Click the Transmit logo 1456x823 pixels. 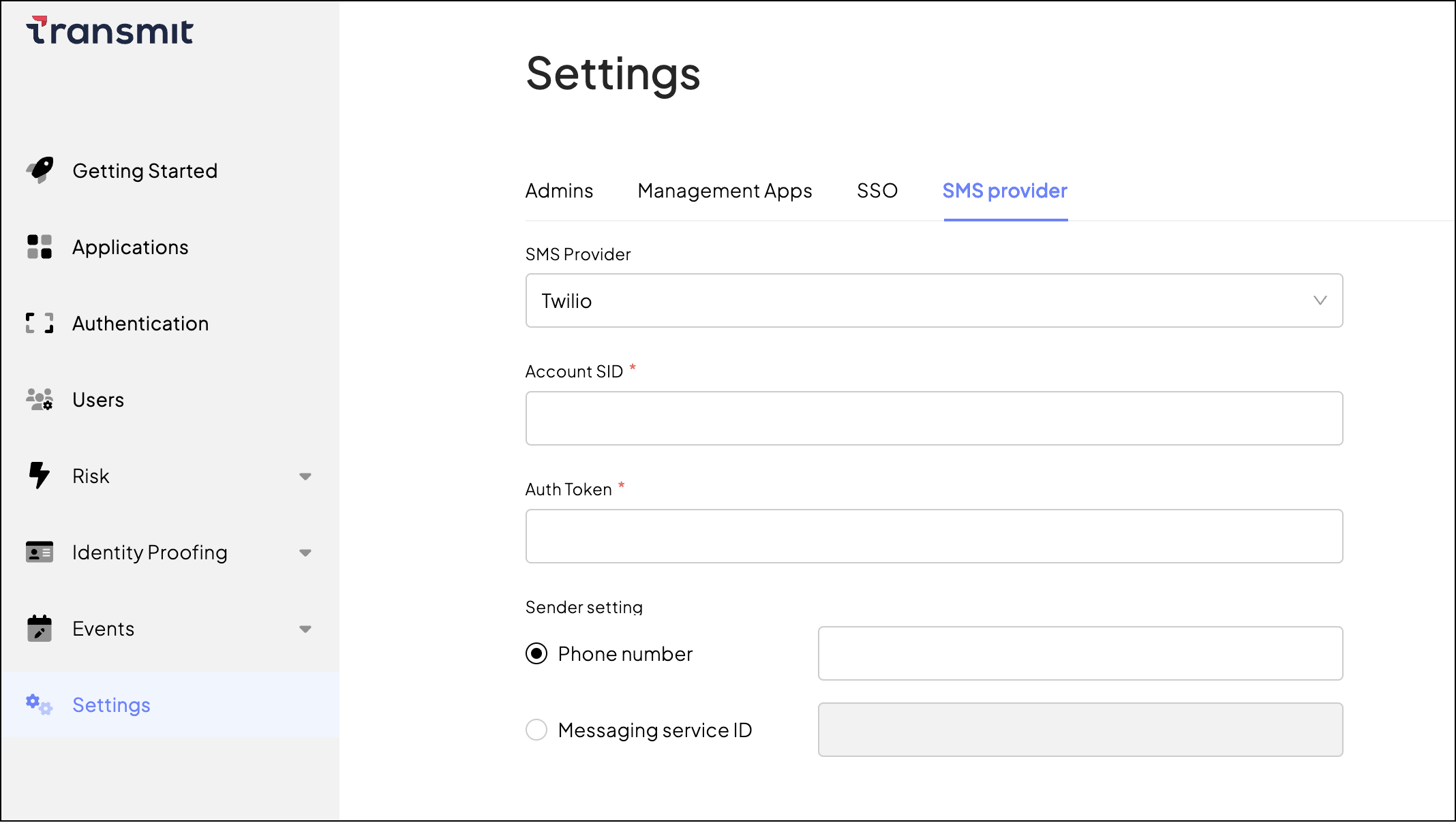(110, 31)
